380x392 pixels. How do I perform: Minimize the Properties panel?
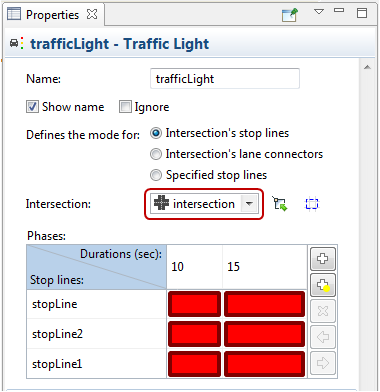(x=339, y=11)
